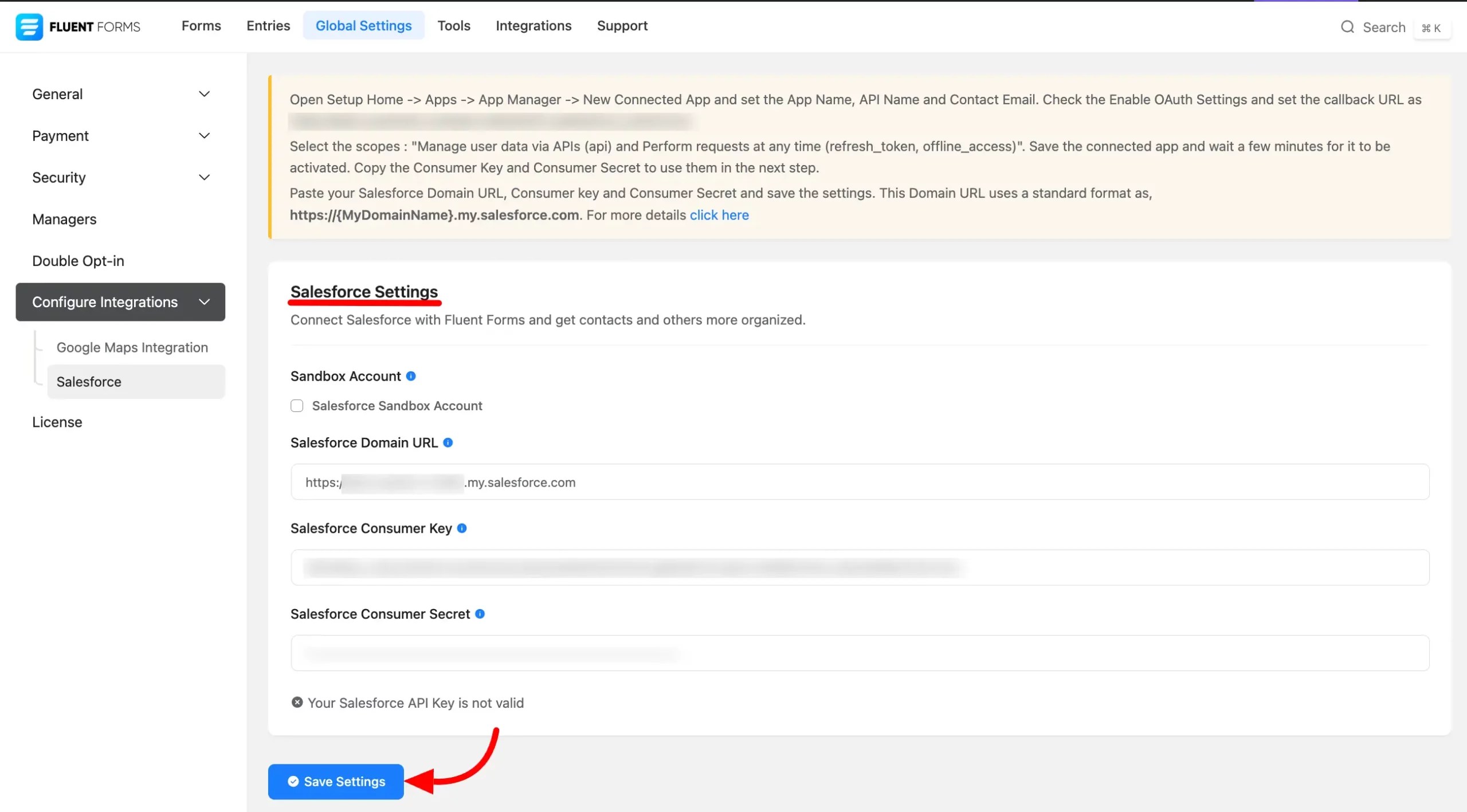
Task: Click the Salesforce Consumer Secret info icon
Action: click(481, 614)
